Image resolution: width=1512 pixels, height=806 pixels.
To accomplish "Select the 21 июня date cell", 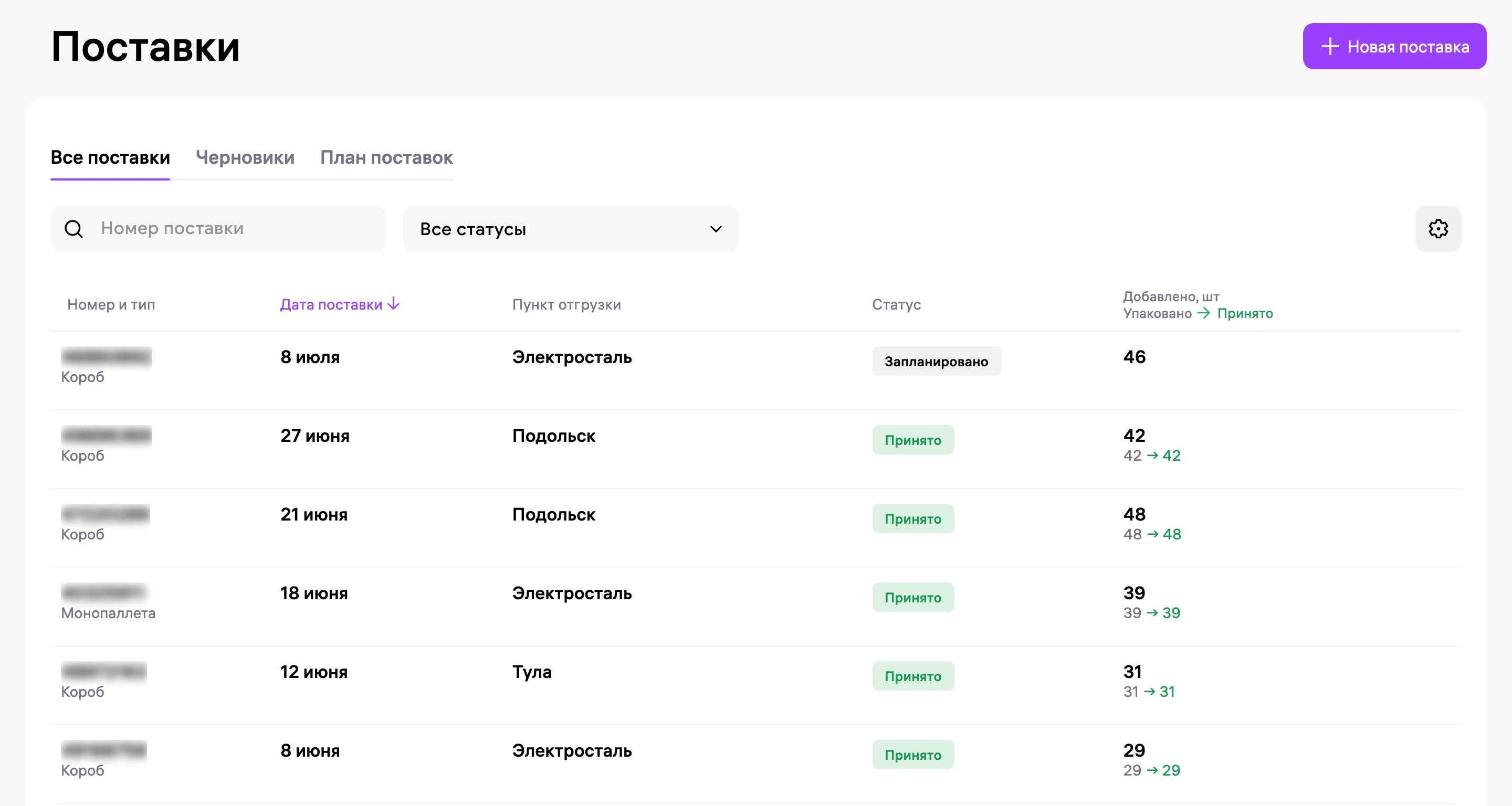I will (x=314, y=514).
